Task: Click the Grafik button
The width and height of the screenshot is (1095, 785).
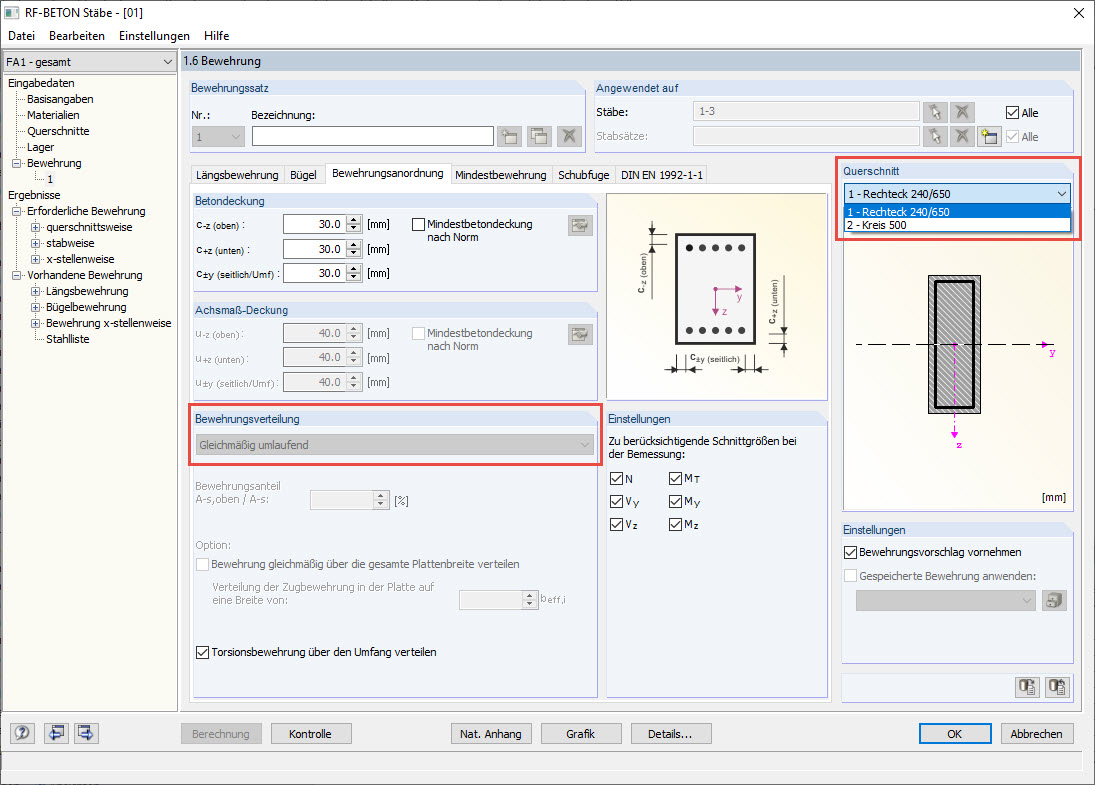Action: 580,734
